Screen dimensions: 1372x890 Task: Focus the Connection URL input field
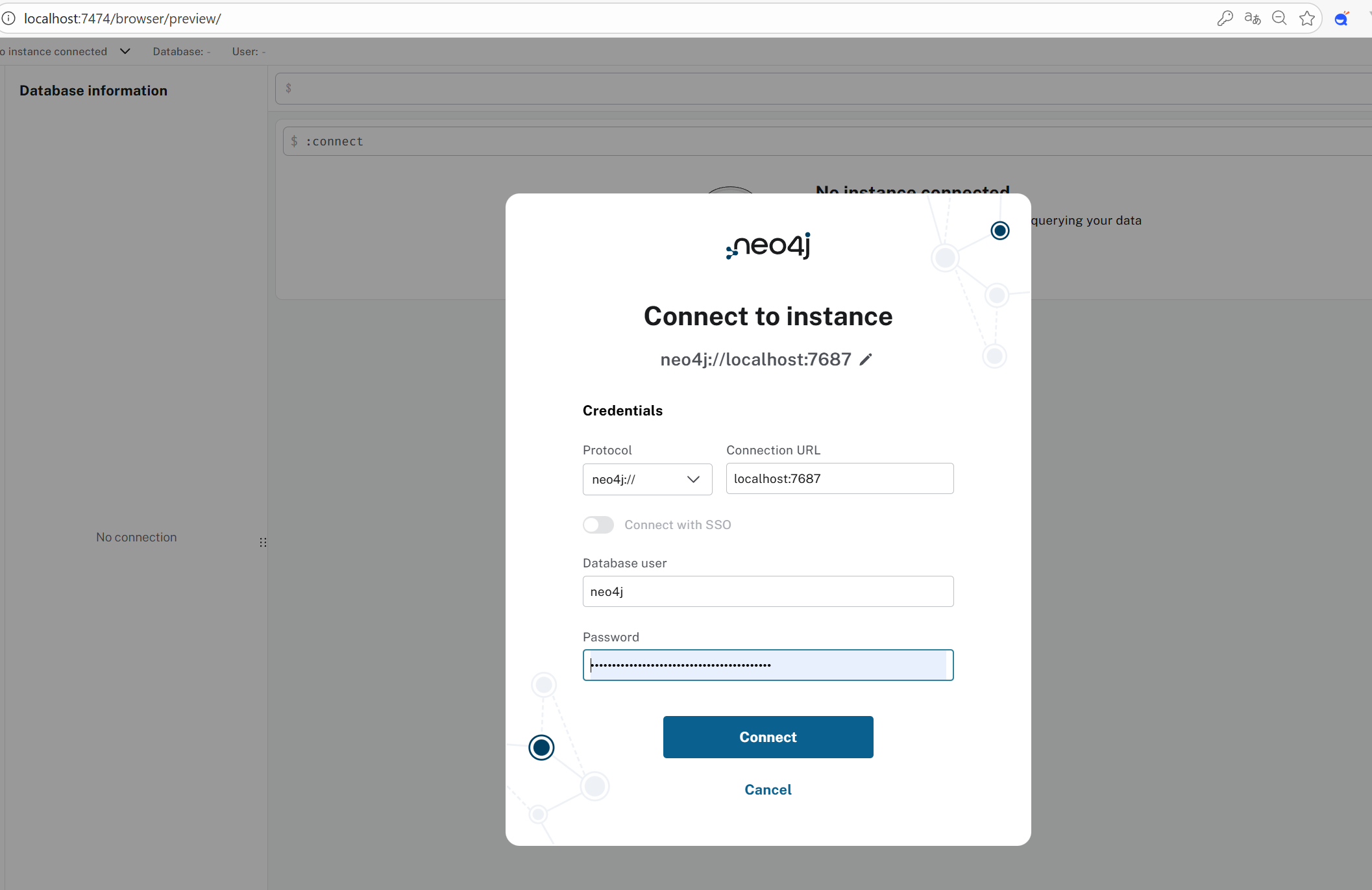click(x=839, y=478)
